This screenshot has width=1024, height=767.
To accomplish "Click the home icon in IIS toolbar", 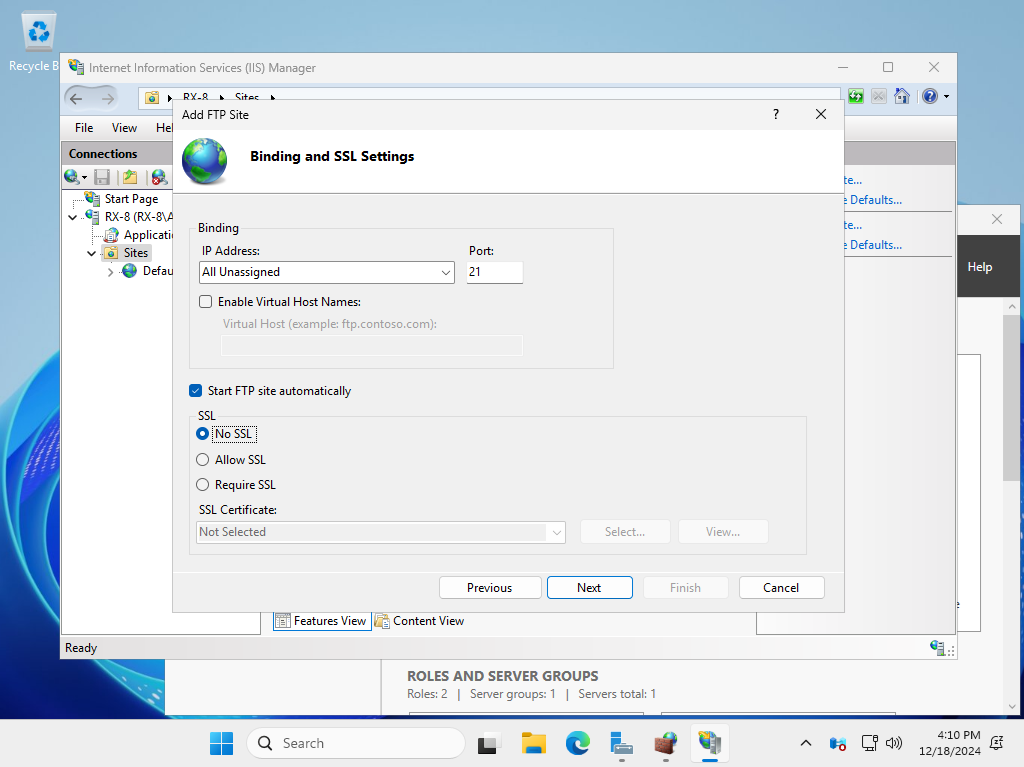I will click(x=902, y=97).
